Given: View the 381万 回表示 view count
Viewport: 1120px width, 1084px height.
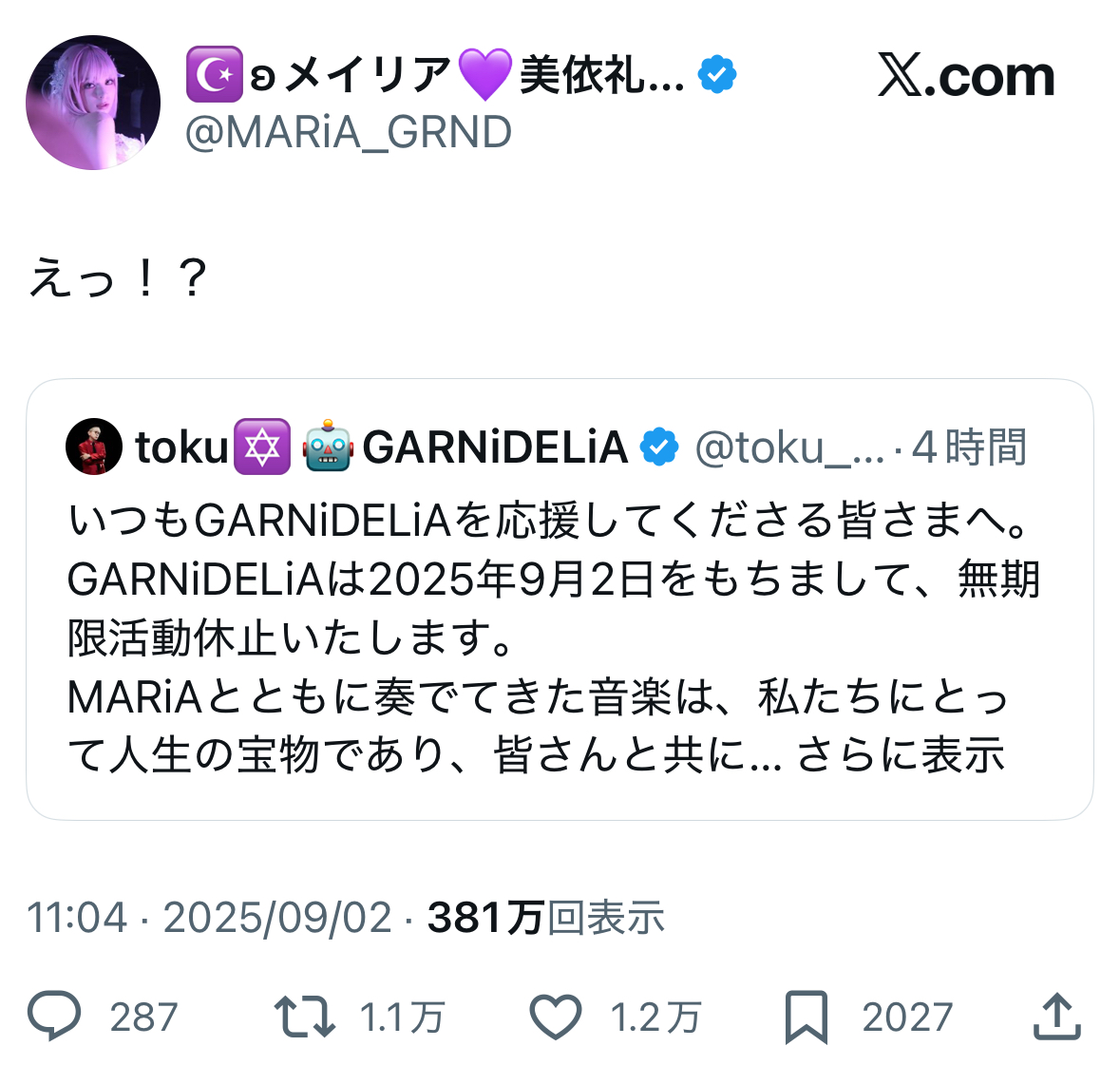Looking at the screenshot, I should (546, 918).
